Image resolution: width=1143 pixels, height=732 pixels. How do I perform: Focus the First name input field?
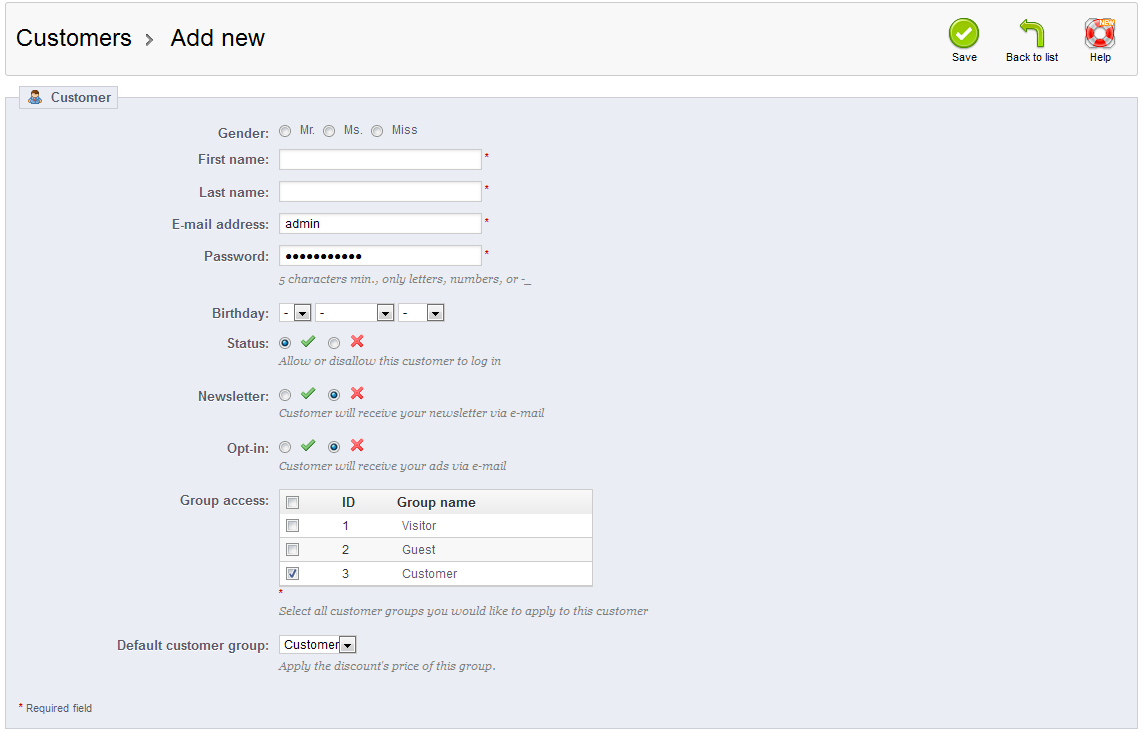pos(380,160)
